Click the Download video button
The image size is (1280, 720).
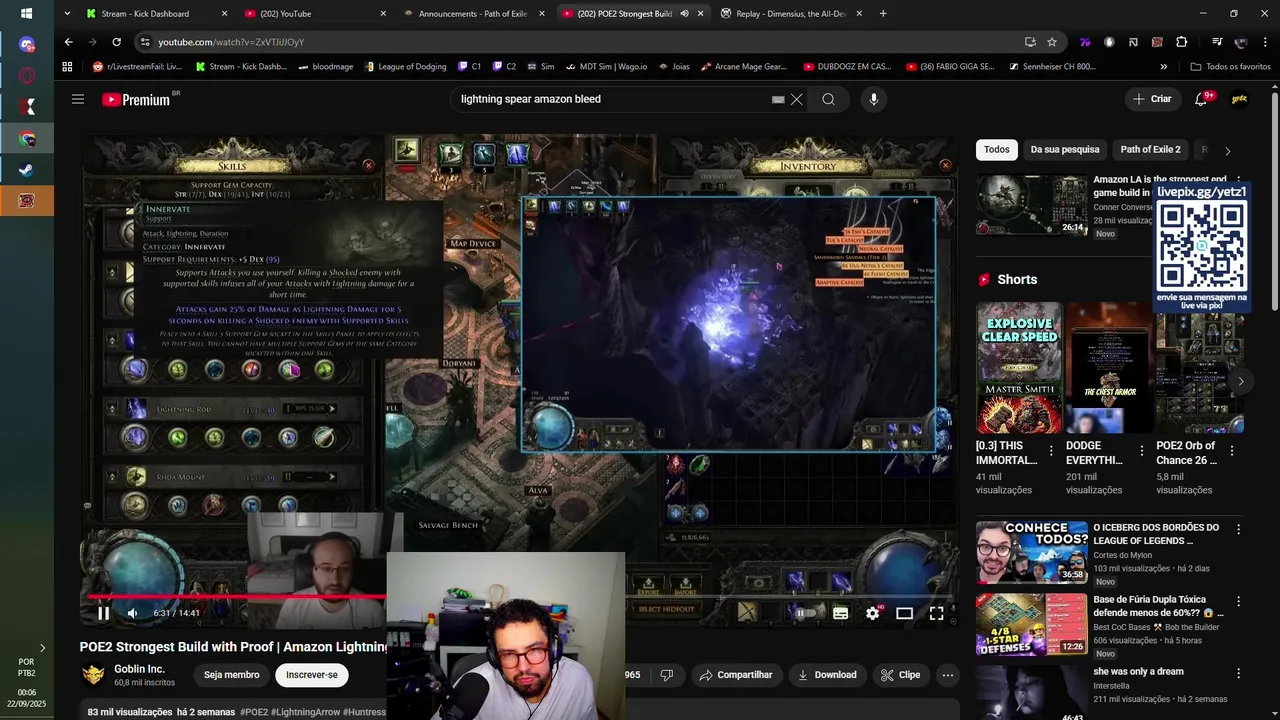point(827,675)
